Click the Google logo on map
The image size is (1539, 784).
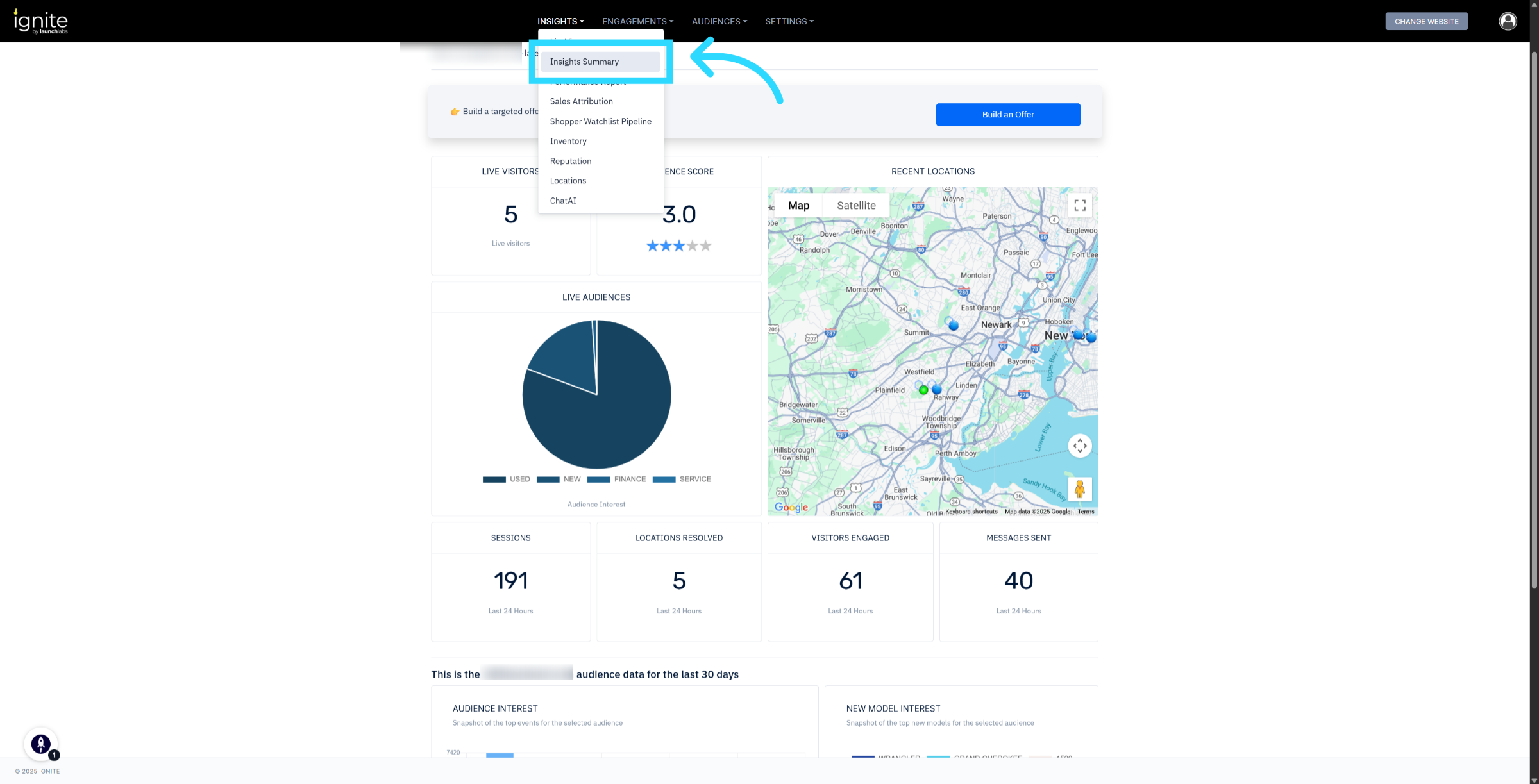pyautogui.click(x=791, y=507)
